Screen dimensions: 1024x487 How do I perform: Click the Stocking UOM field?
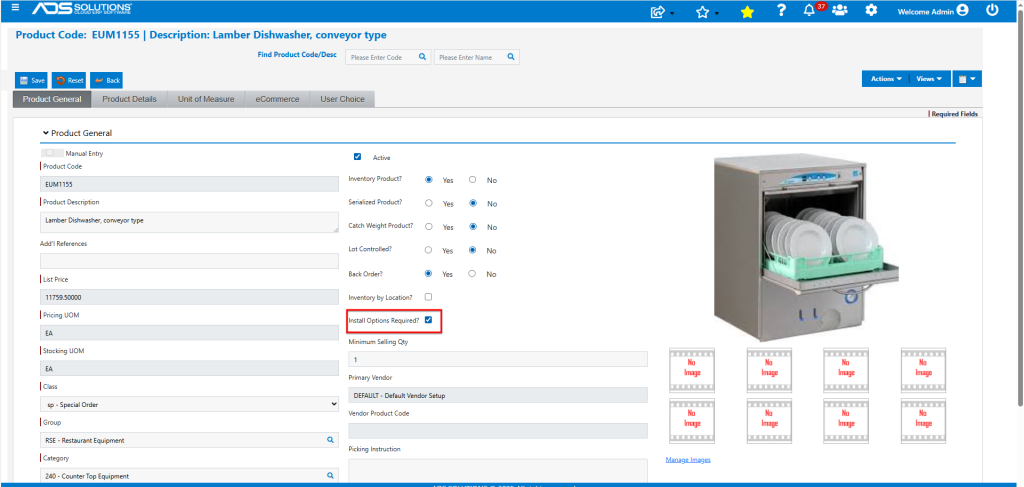click(x=189, y=368)
